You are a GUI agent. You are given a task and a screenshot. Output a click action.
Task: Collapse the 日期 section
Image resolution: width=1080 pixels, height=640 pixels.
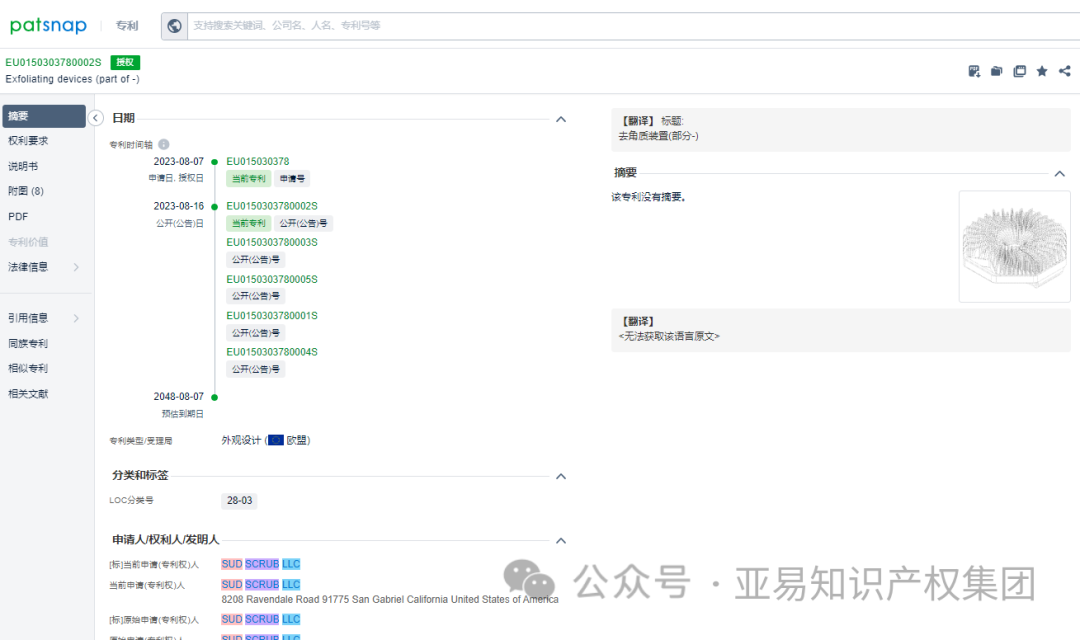(x=561, y=118)
